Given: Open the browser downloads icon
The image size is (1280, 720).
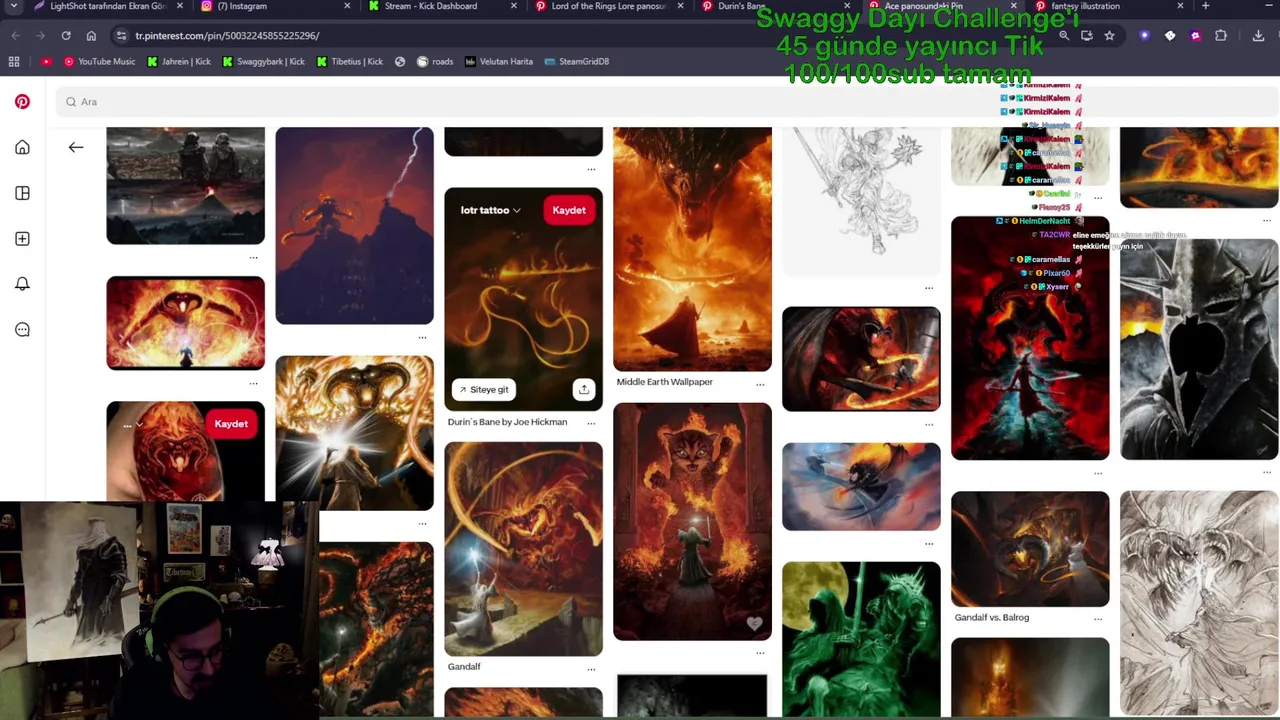Looking at the screenshot, I should [1258, 35].
